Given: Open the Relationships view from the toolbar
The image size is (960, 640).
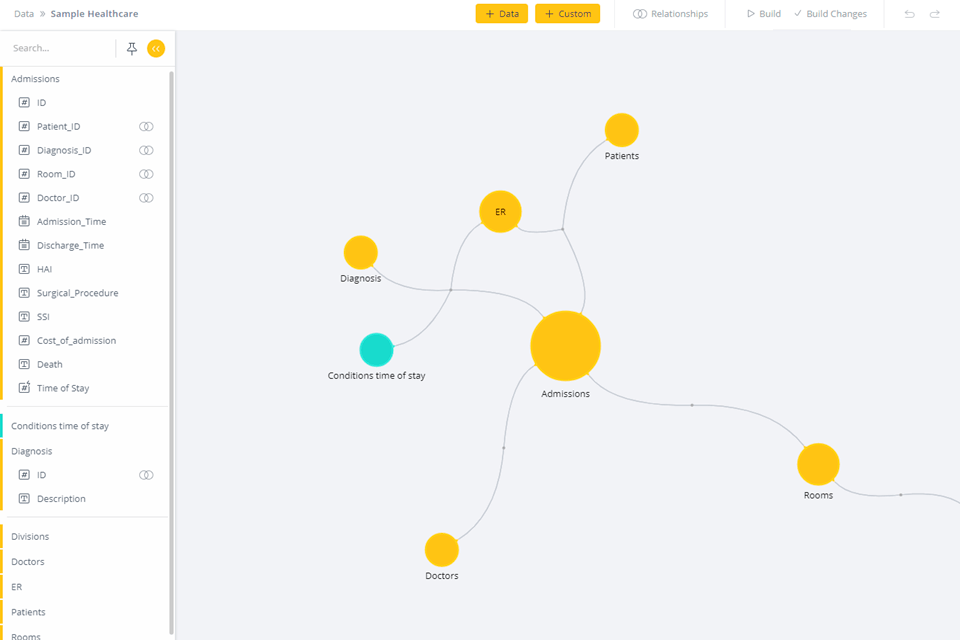Looking at the screenshot, I should 668,13.
